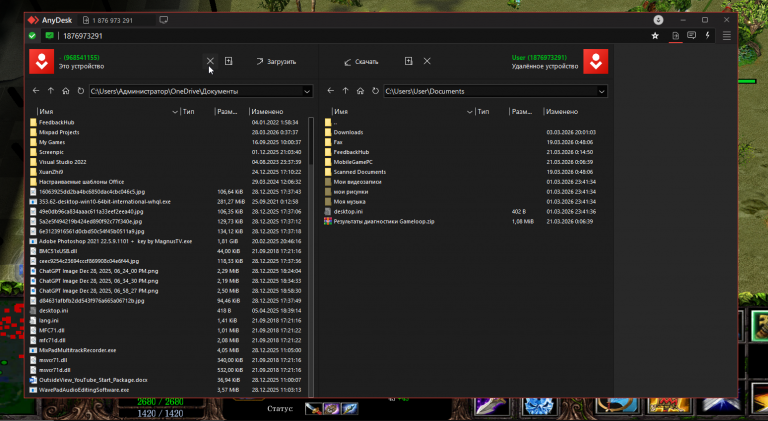Create new folder in local pane

pos(229,61)
